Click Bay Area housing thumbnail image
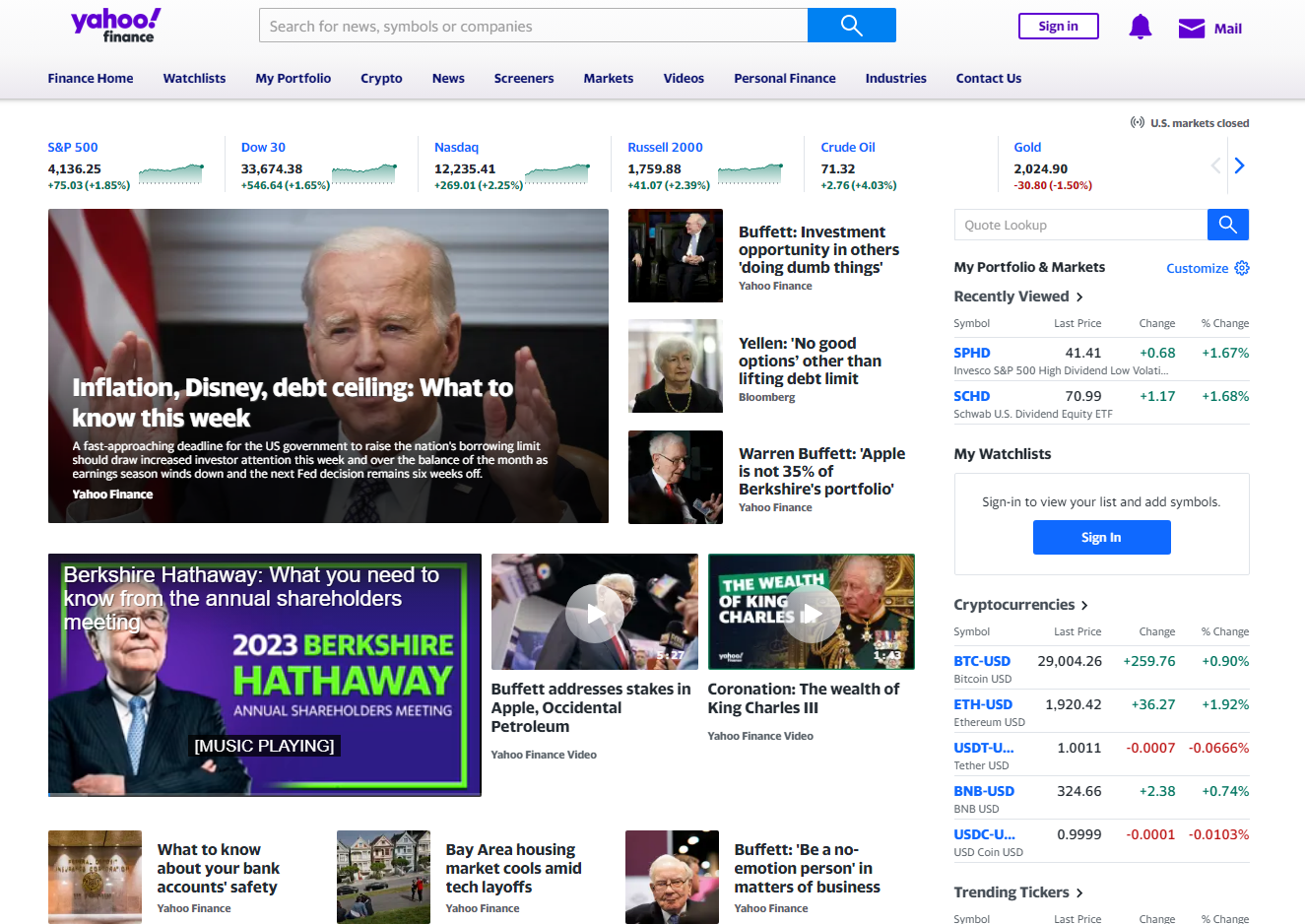The width and height of the screenshot is (1305, 924). [x=383, y=877]
